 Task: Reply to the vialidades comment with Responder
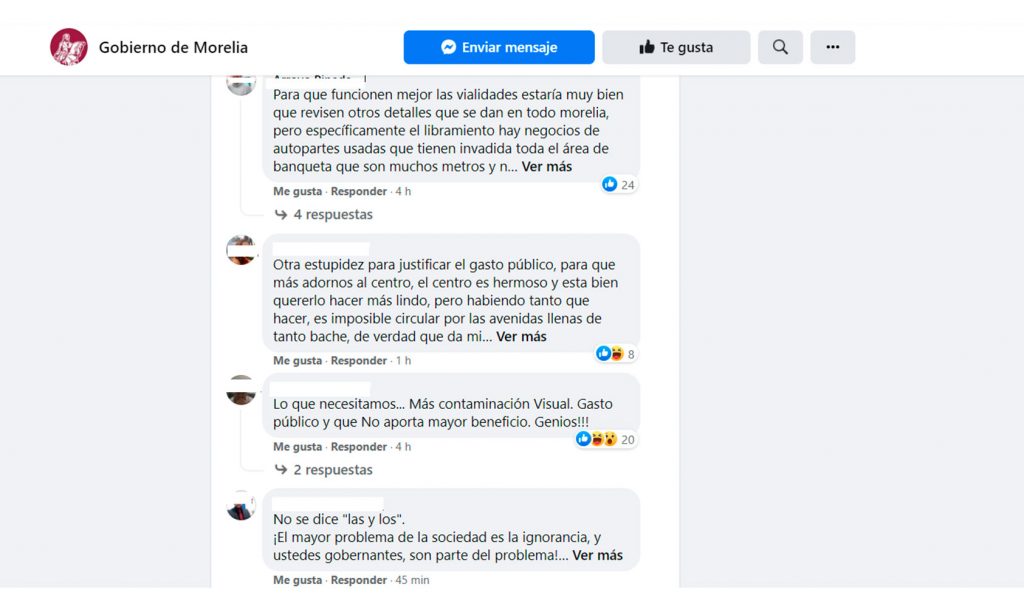(x=359, y=191)
